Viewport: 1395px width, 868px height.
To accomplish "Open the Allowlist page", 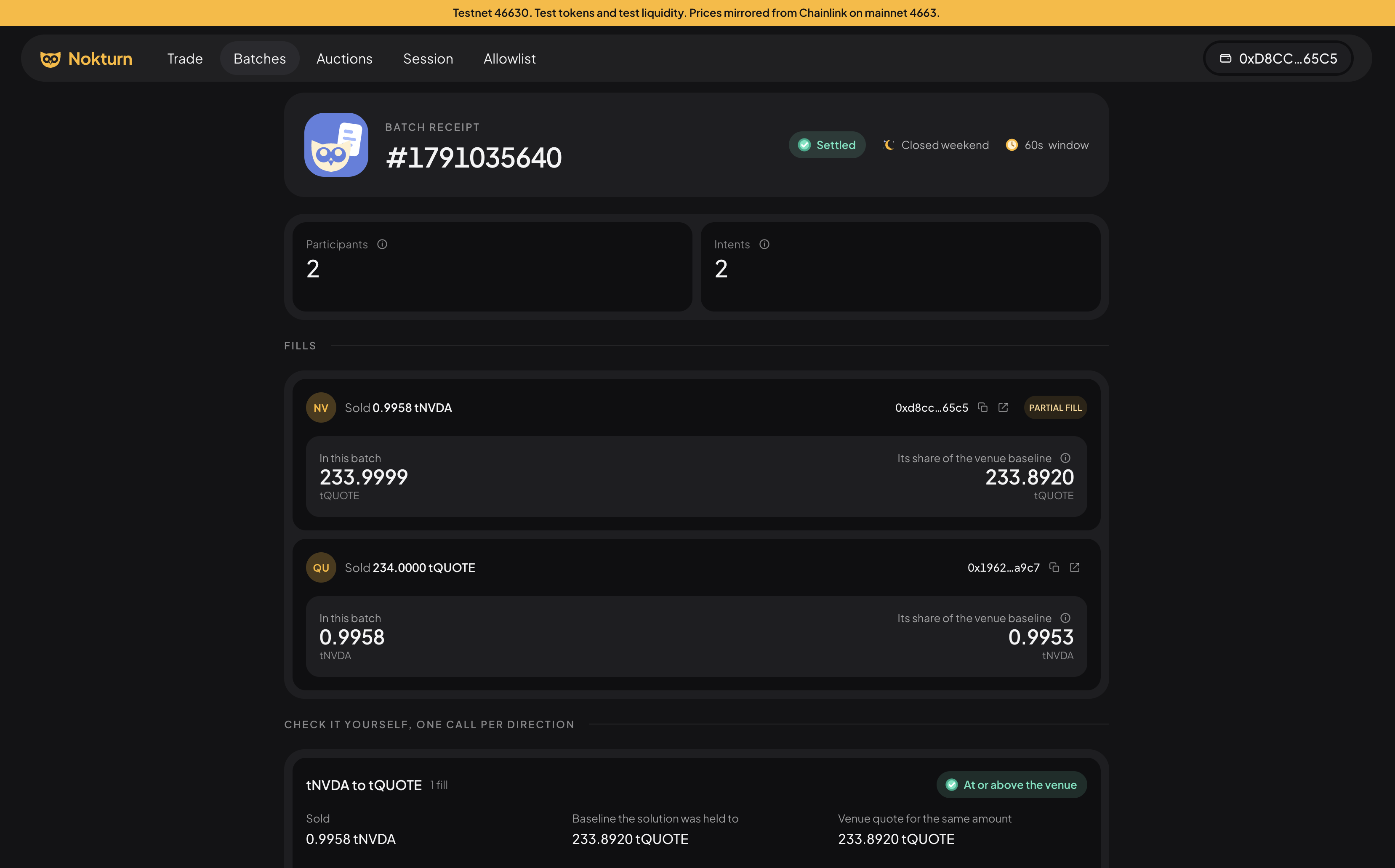I will pyautogui.click(x=509, y=59).
